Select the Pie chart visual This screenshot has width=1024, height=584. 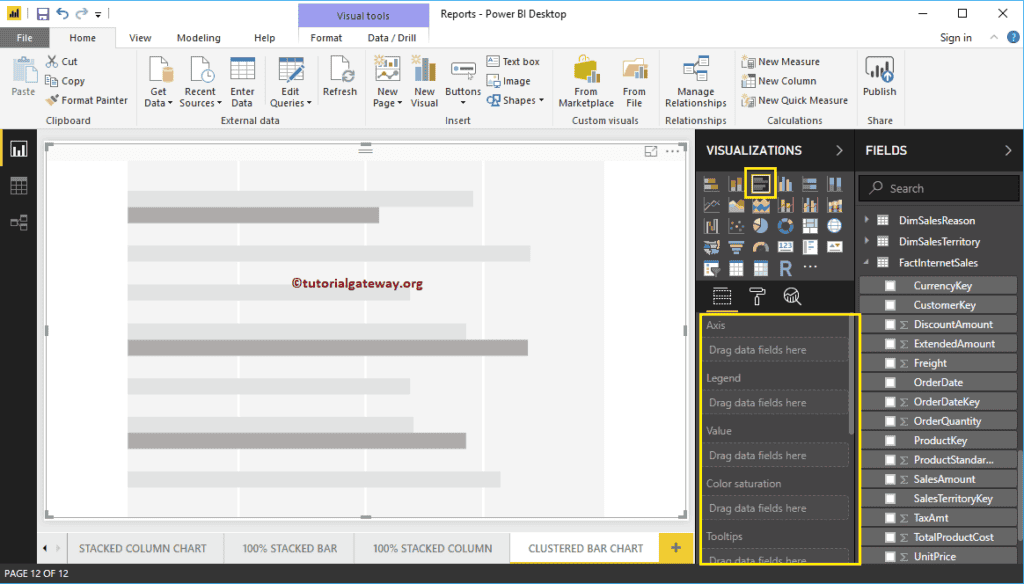pyautogui.click(x=761, y=225)
